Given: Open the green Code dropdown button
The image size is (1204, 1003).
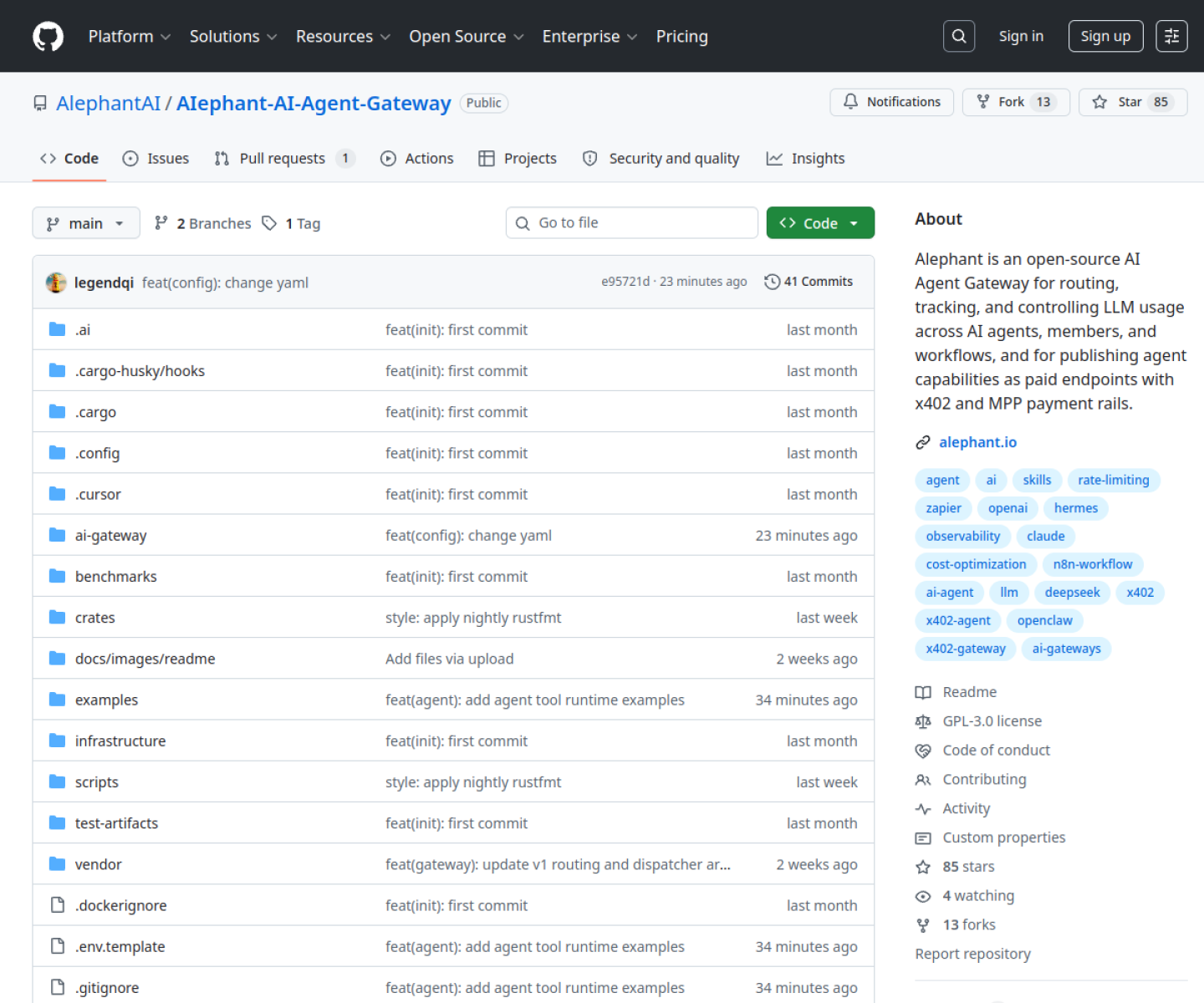Looking at the screenshot, I should pyautogui.click(x=820, y=223).
